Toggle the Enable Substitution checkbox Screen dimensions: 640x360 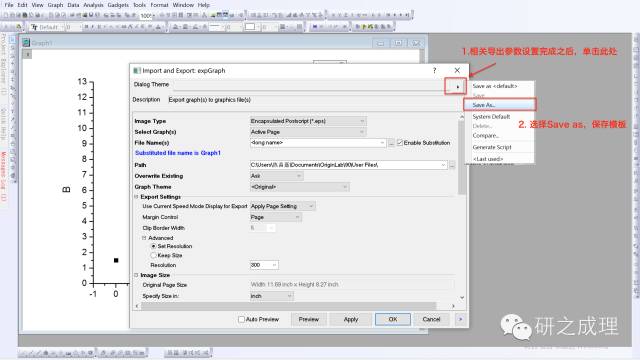[x=400, y=142]
